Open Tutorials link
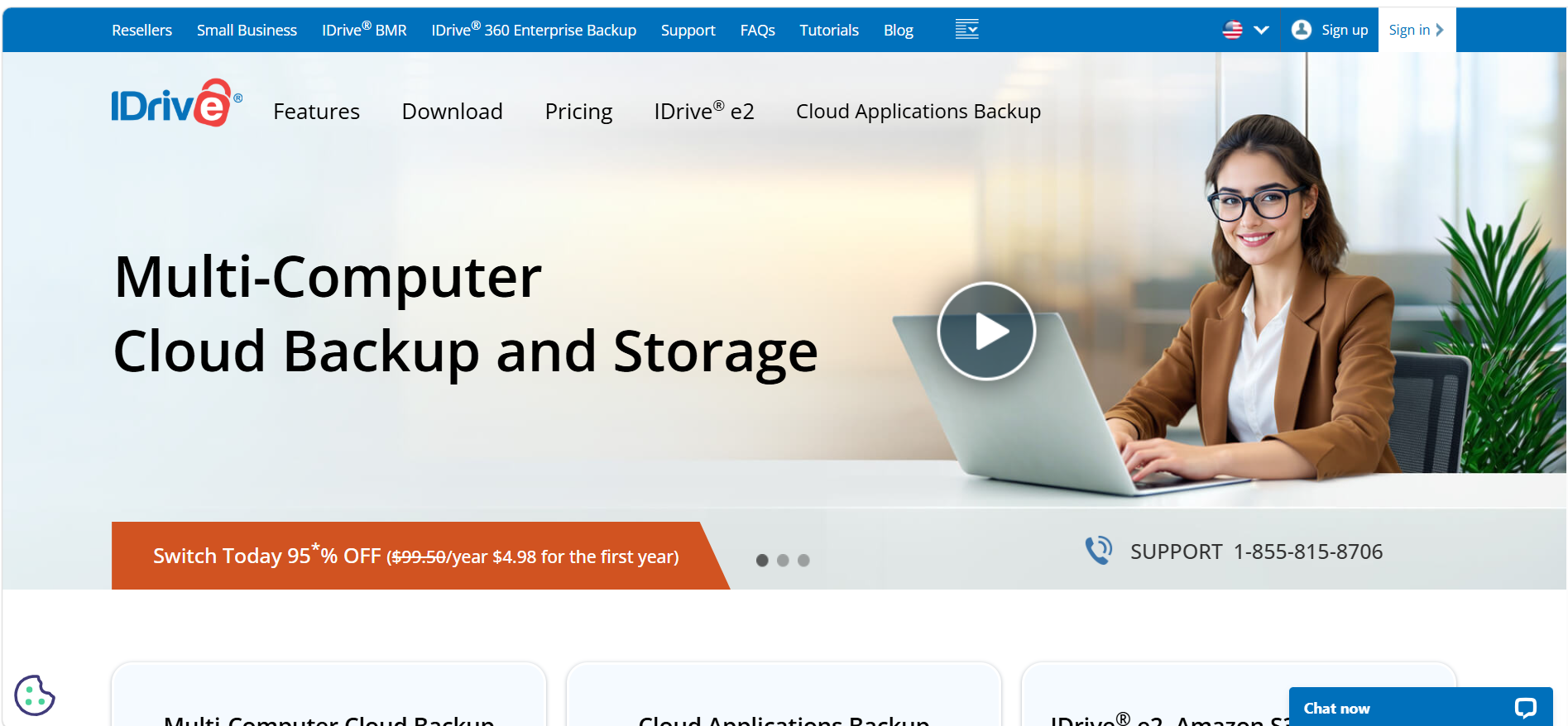 tap(829, 31)
